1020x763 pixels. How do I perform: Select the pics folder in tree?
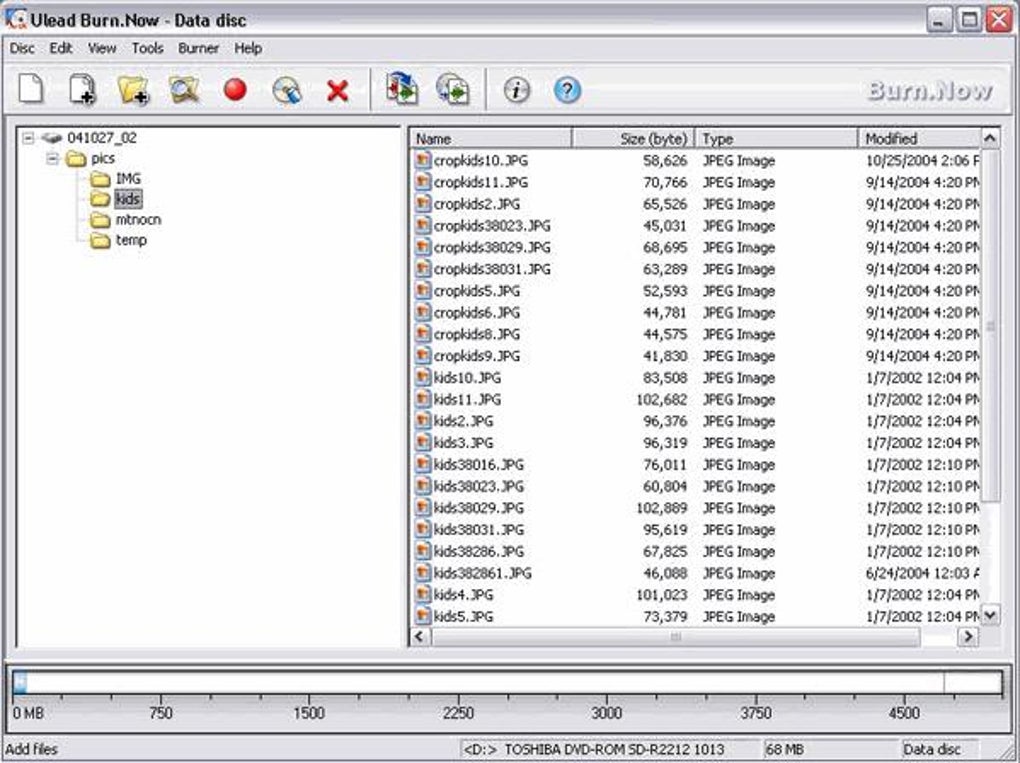(x=103, y=158)
